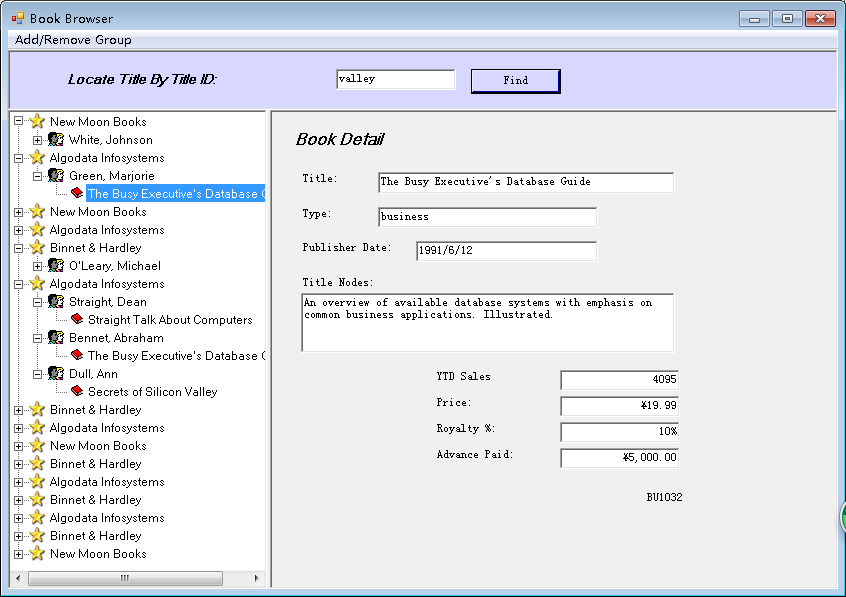Collapse Binnet & Hardley node containing O'Leary, Michael
Image resolution: width=846 pixels, height=597 pixels.
18,248
